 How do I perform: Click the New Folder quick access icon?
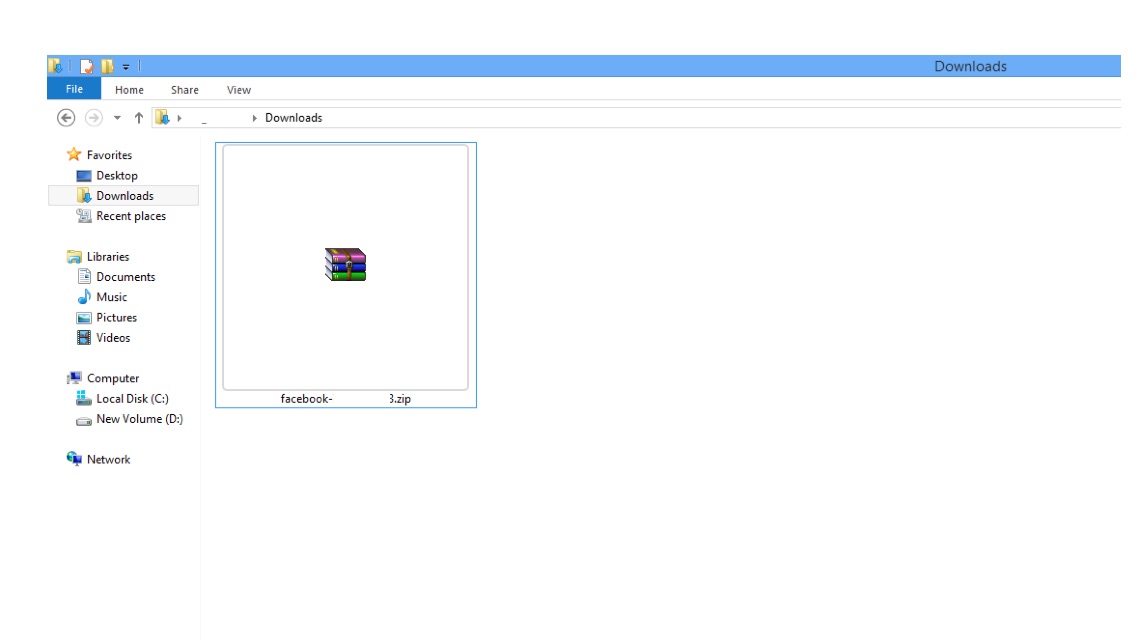(x=107, y=66)
